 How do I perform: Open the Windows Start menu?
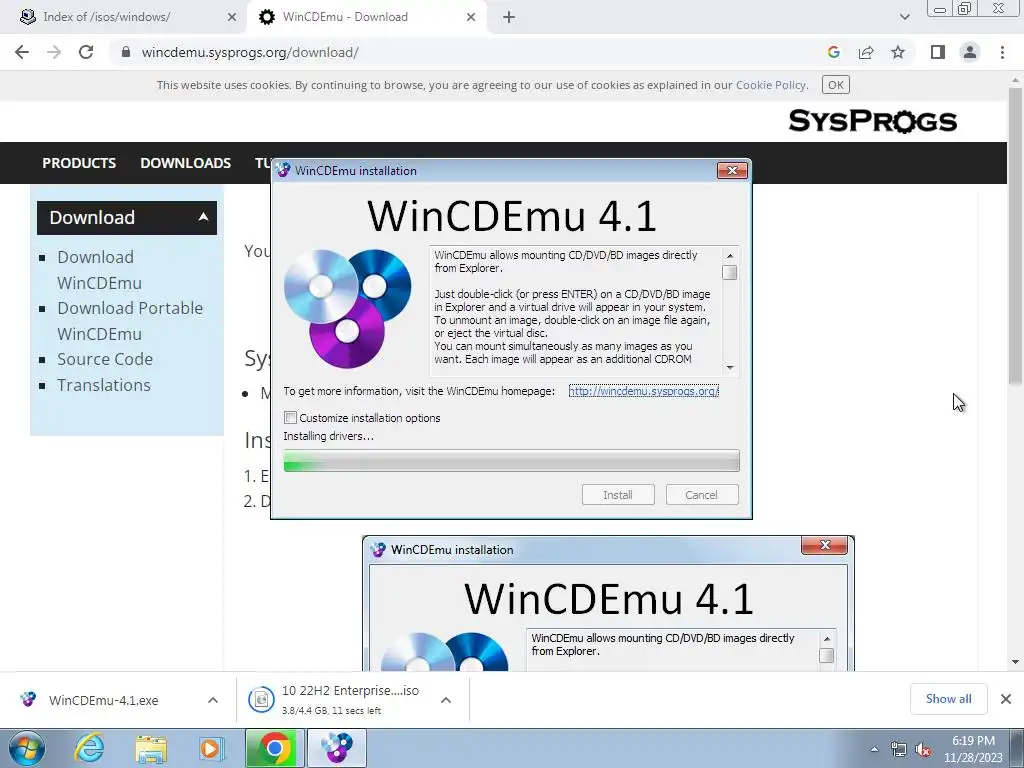point(27,748)
